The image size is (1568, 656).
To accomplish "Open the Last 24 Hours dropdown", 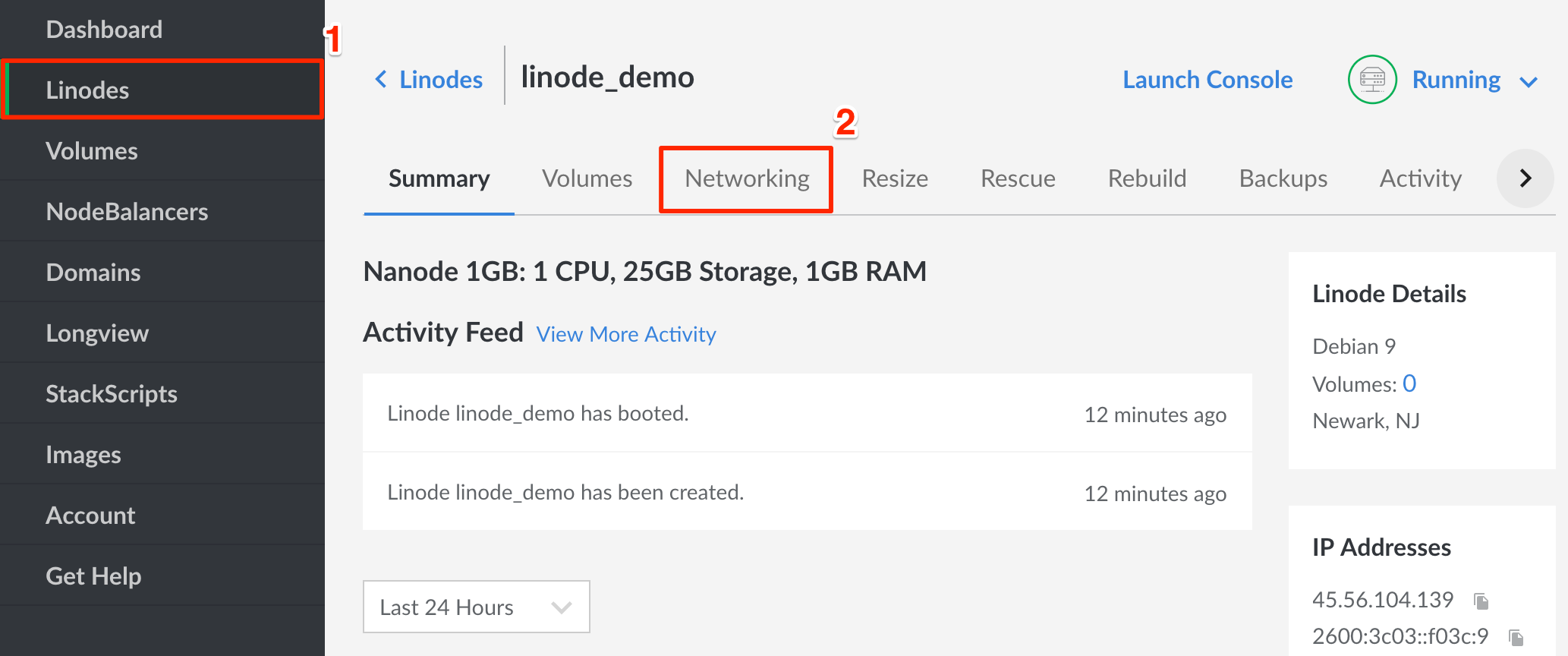I will point(476,607).
